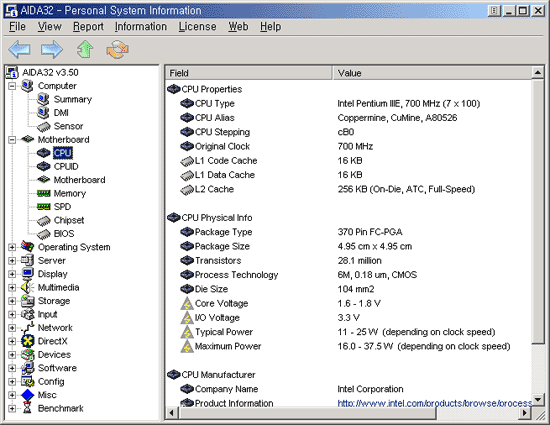Select the Memory module icon
Viewport: 550px width, 425px height.
pyautogui.click(x=43, y=193)
